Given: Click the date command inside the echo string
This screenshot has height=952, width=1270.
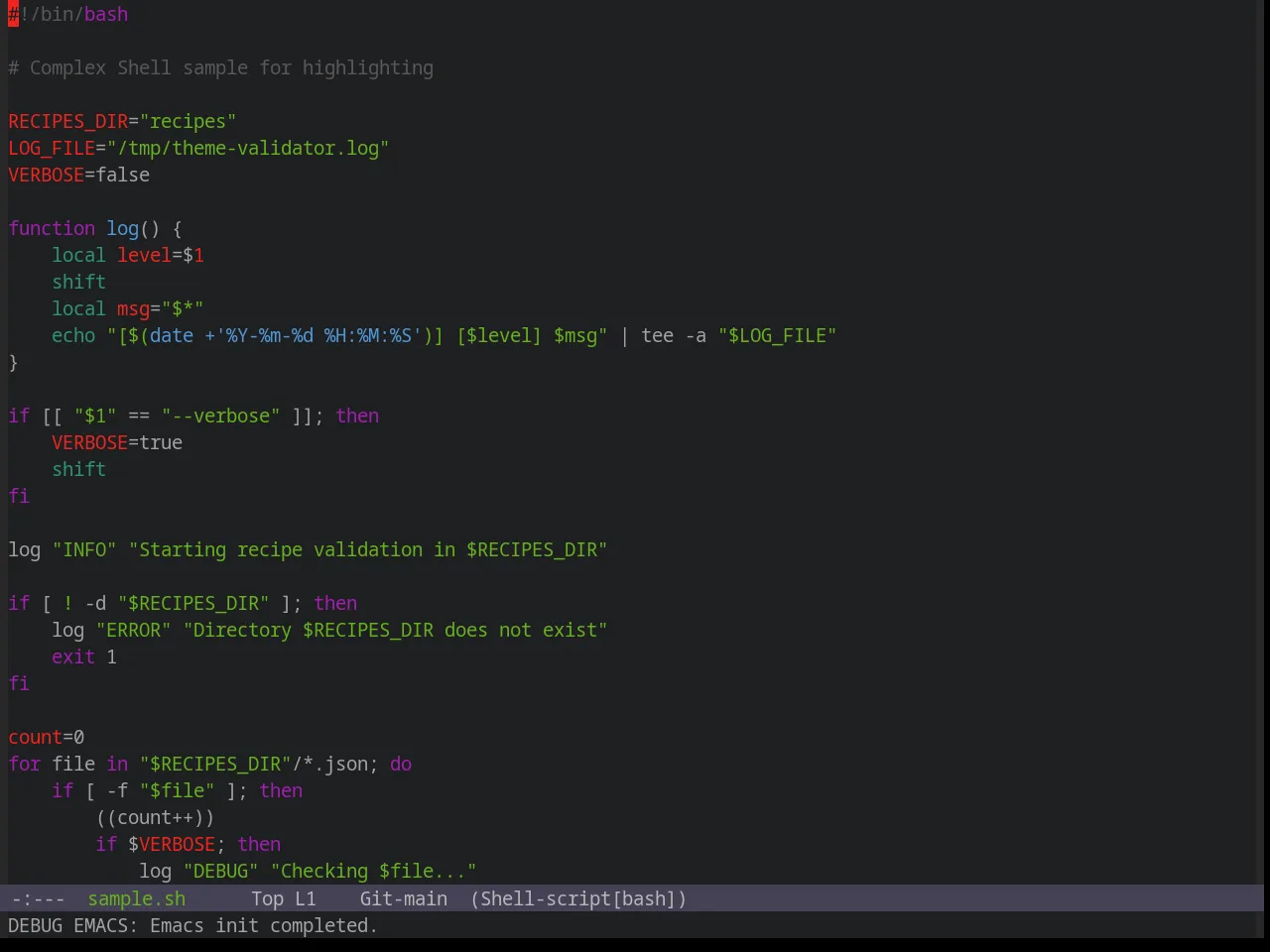Looking at the screenshot, I should 172,335.
